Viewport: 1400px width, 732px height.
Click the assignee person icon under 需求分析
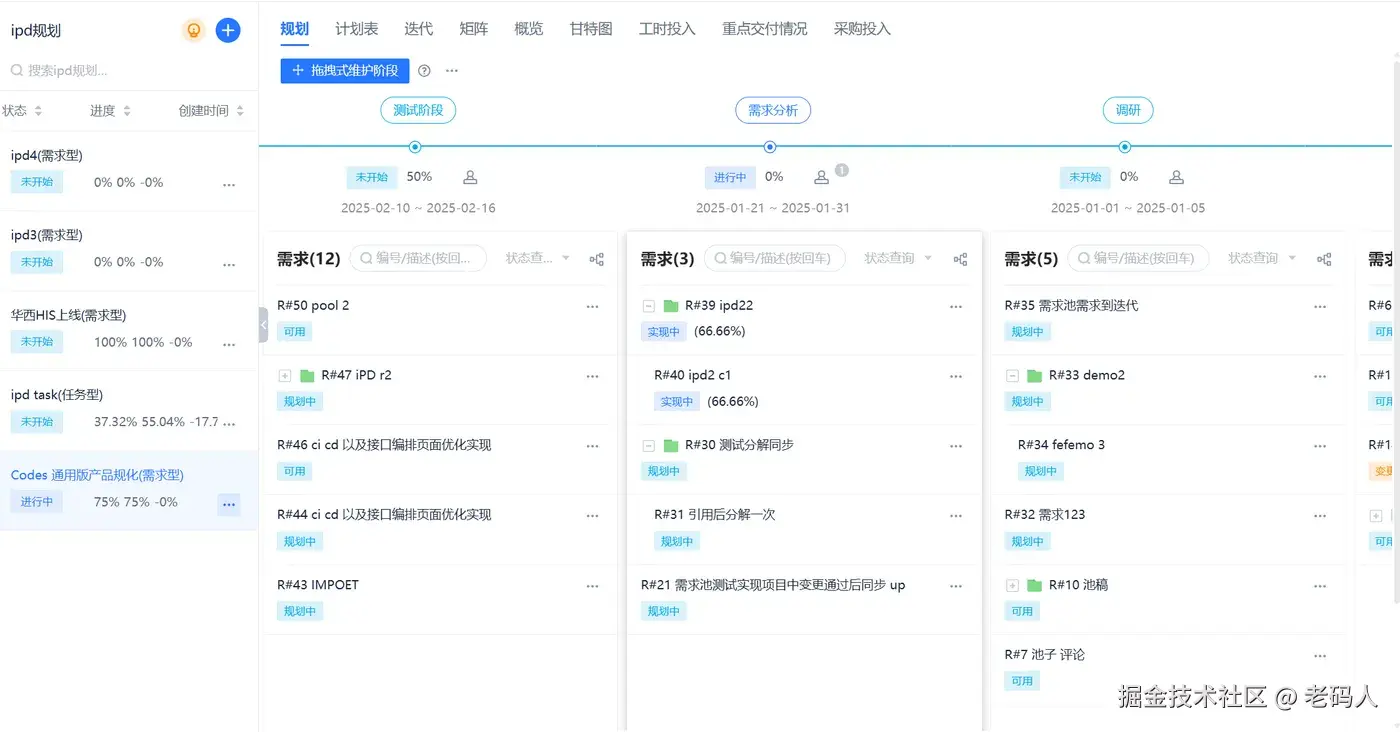[x=822, y=177]
